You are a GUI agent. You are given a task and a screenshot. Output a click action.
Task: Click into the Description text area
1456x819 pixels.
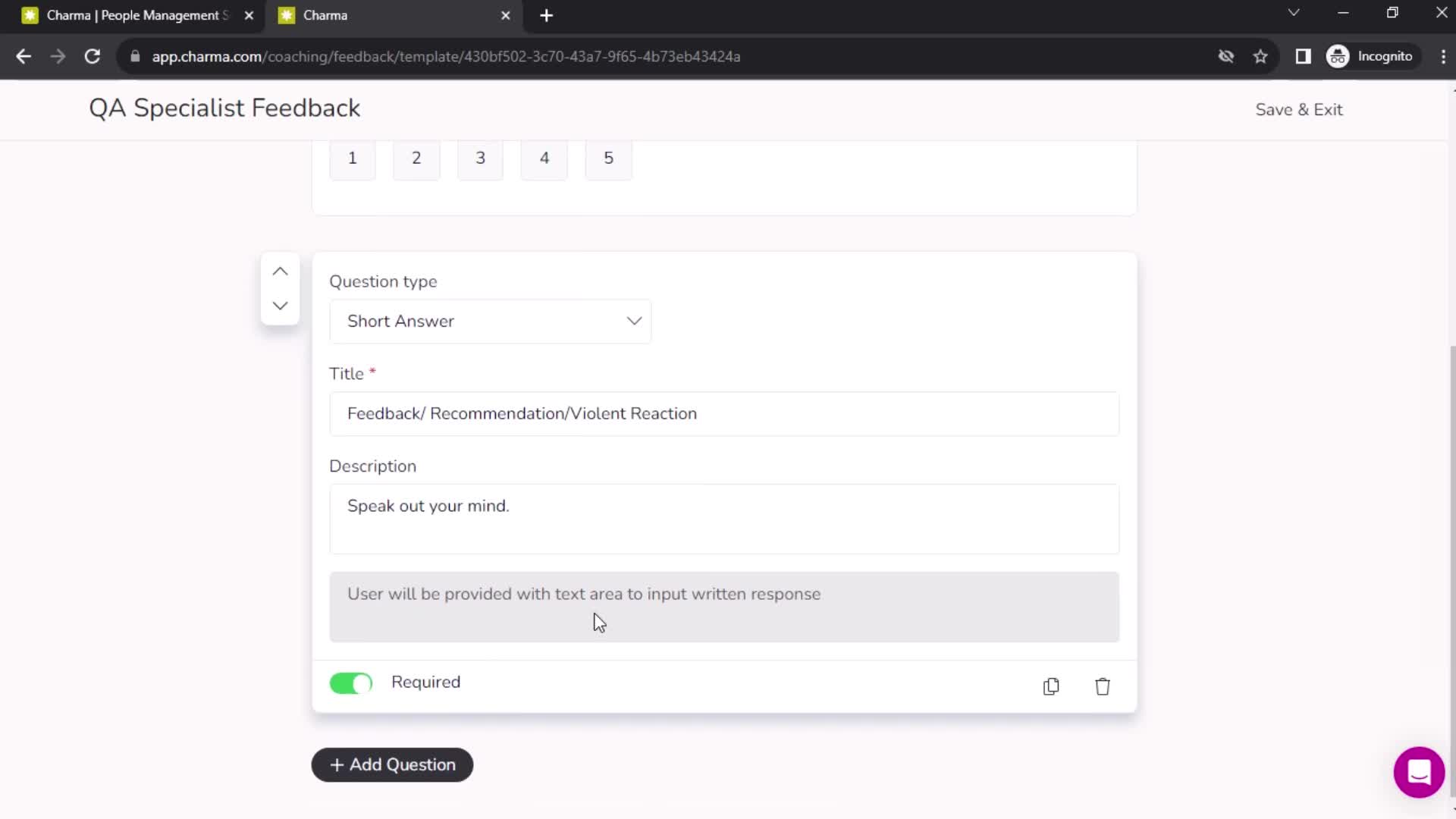coord(724,519)
